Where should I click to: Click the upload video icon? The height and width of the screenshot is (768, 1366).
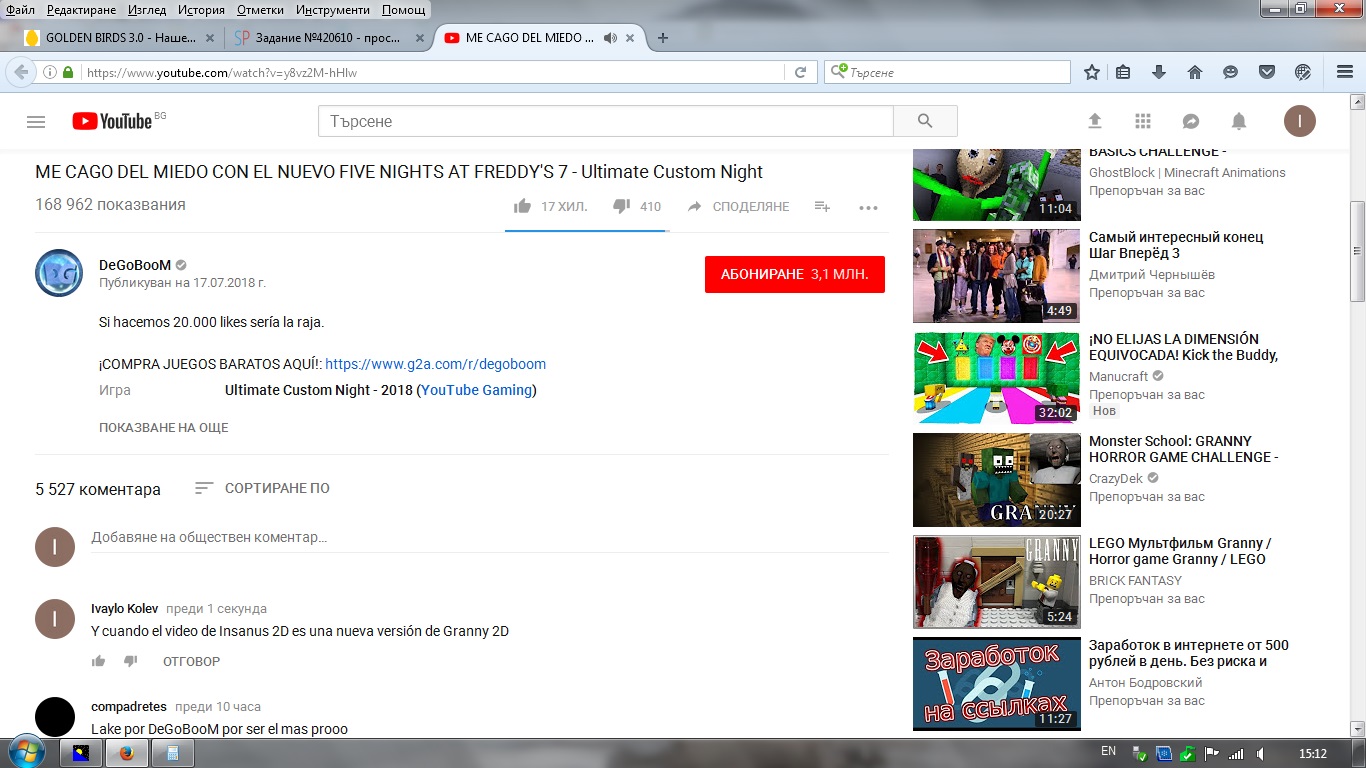(1095, 121)
